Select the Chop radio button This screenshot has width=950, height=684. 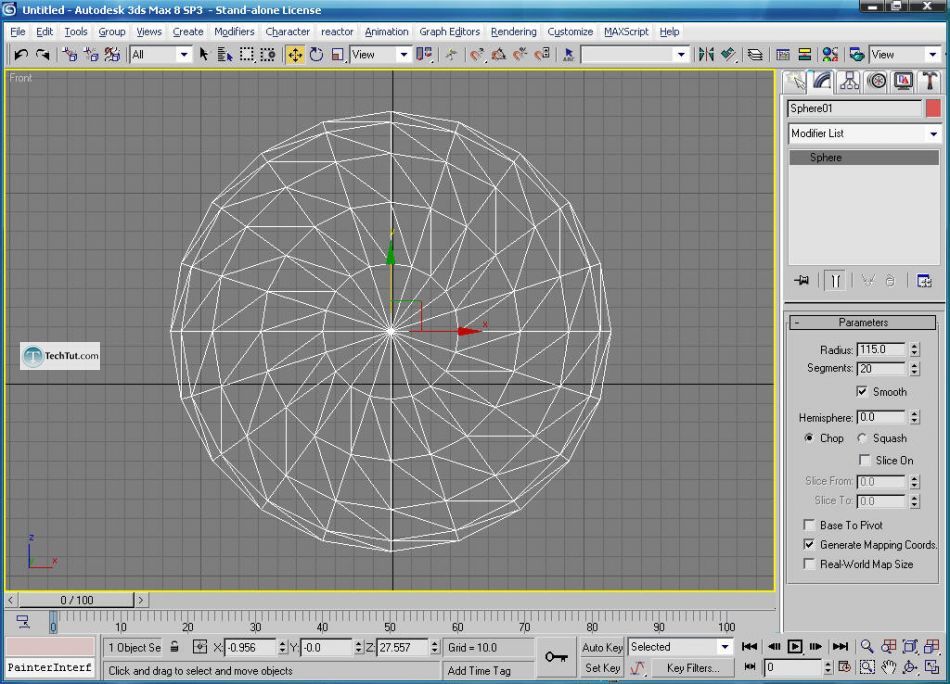point(808,437)
